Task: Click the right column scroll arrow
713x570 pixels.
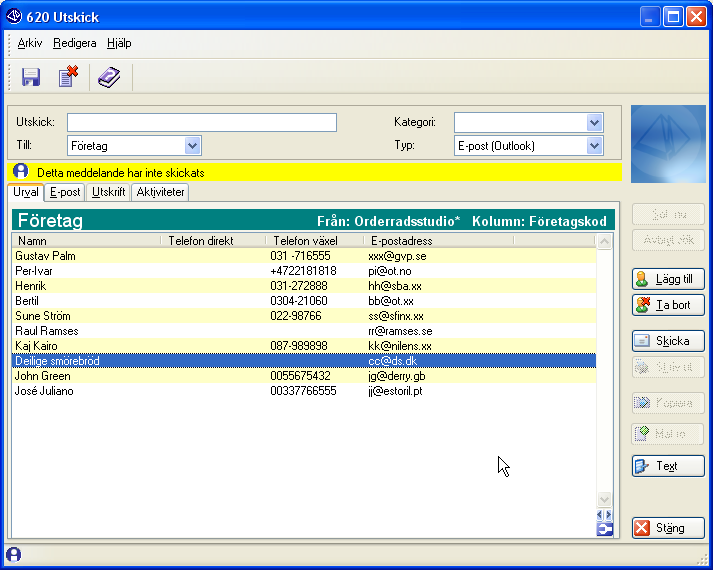Action: point(609,515)
